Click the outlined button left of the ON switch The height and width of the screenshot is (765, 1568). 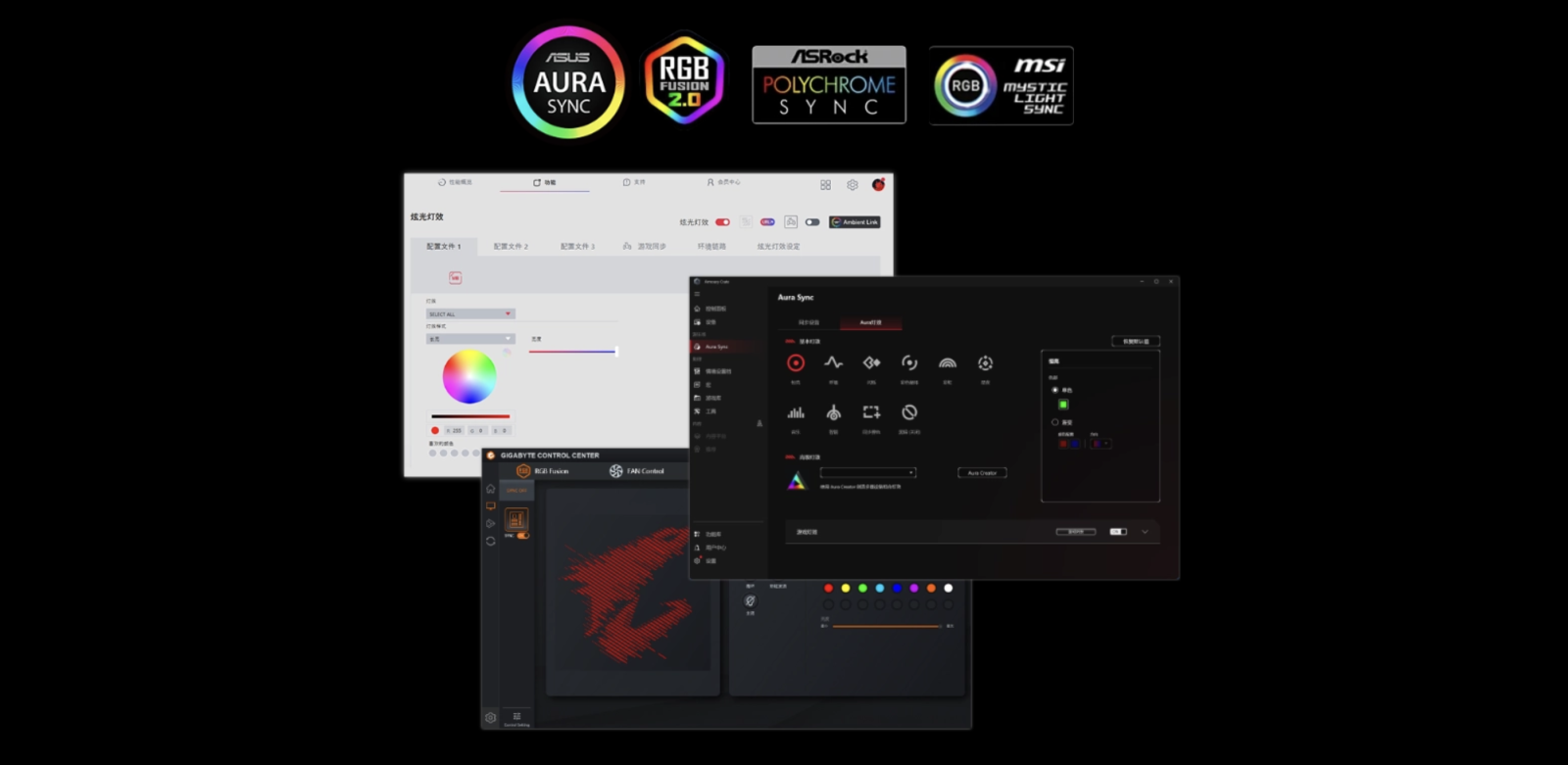click(x=1076, y=532)
